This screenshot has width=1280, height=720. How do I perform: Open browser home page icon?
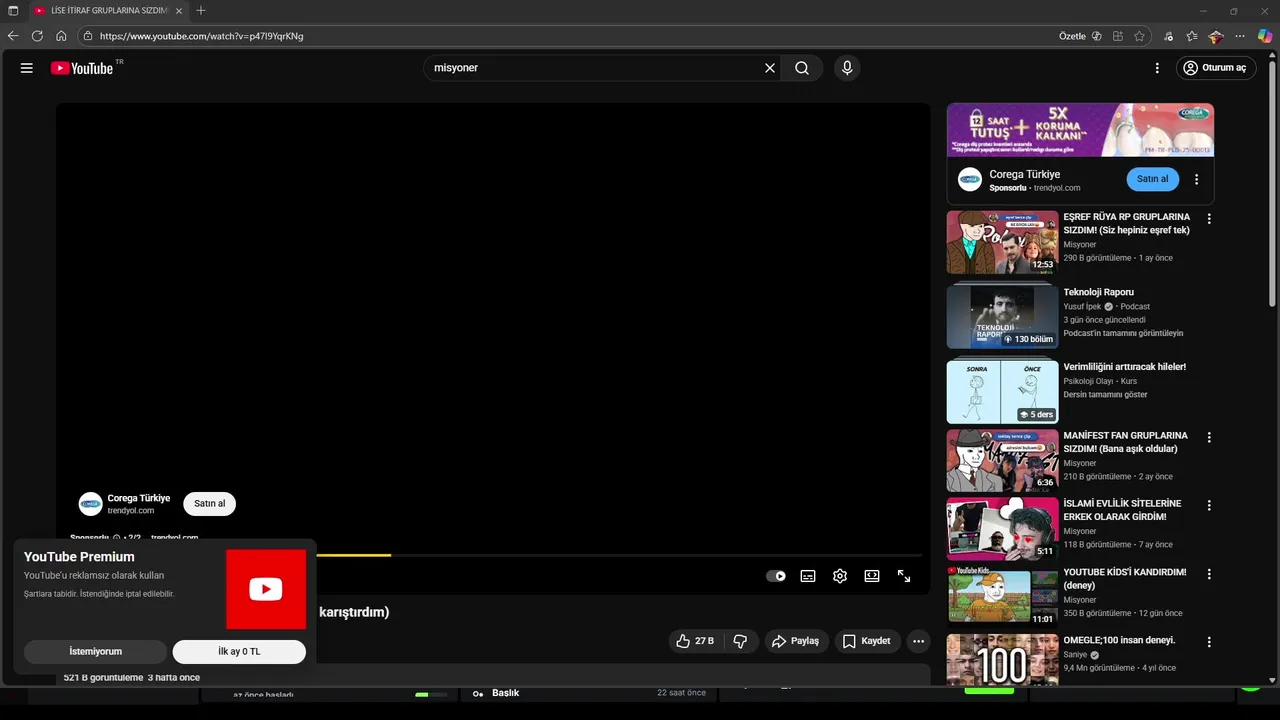61,36
